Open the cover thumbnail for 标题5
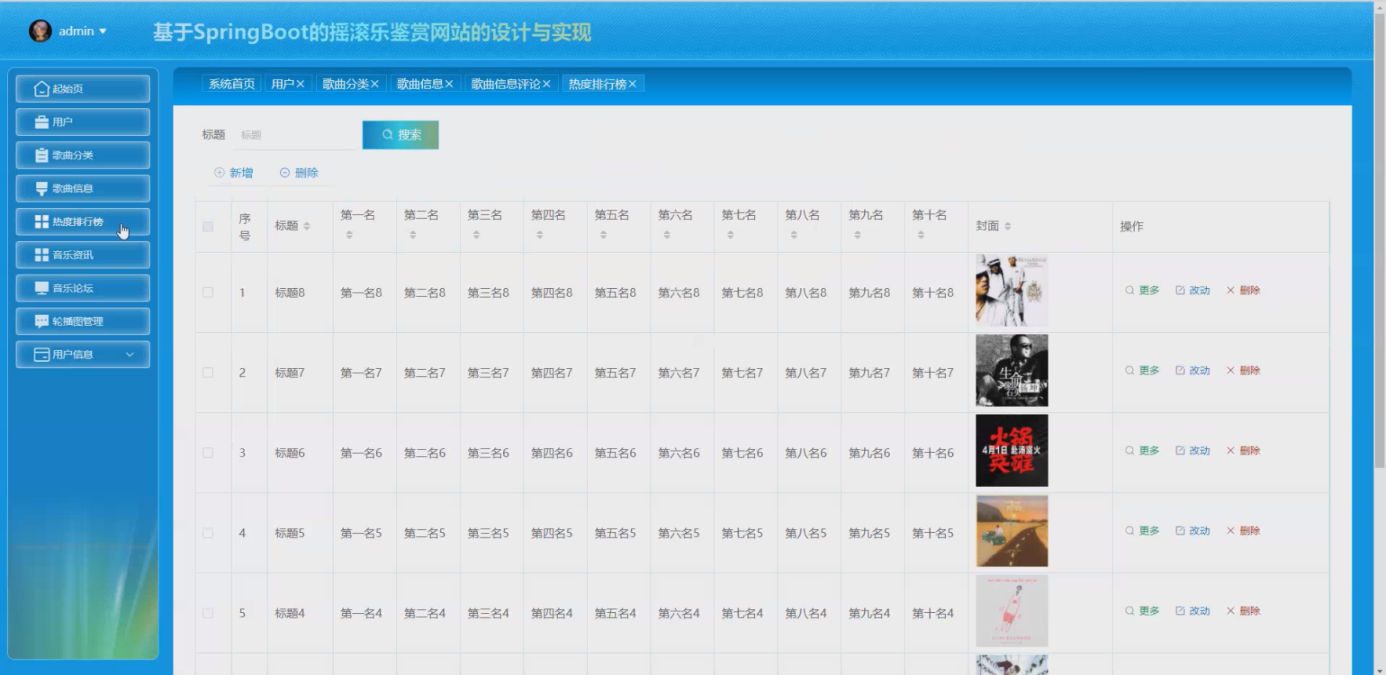Viewport: 1386px width, 675px height. (x=1012, y=531)
